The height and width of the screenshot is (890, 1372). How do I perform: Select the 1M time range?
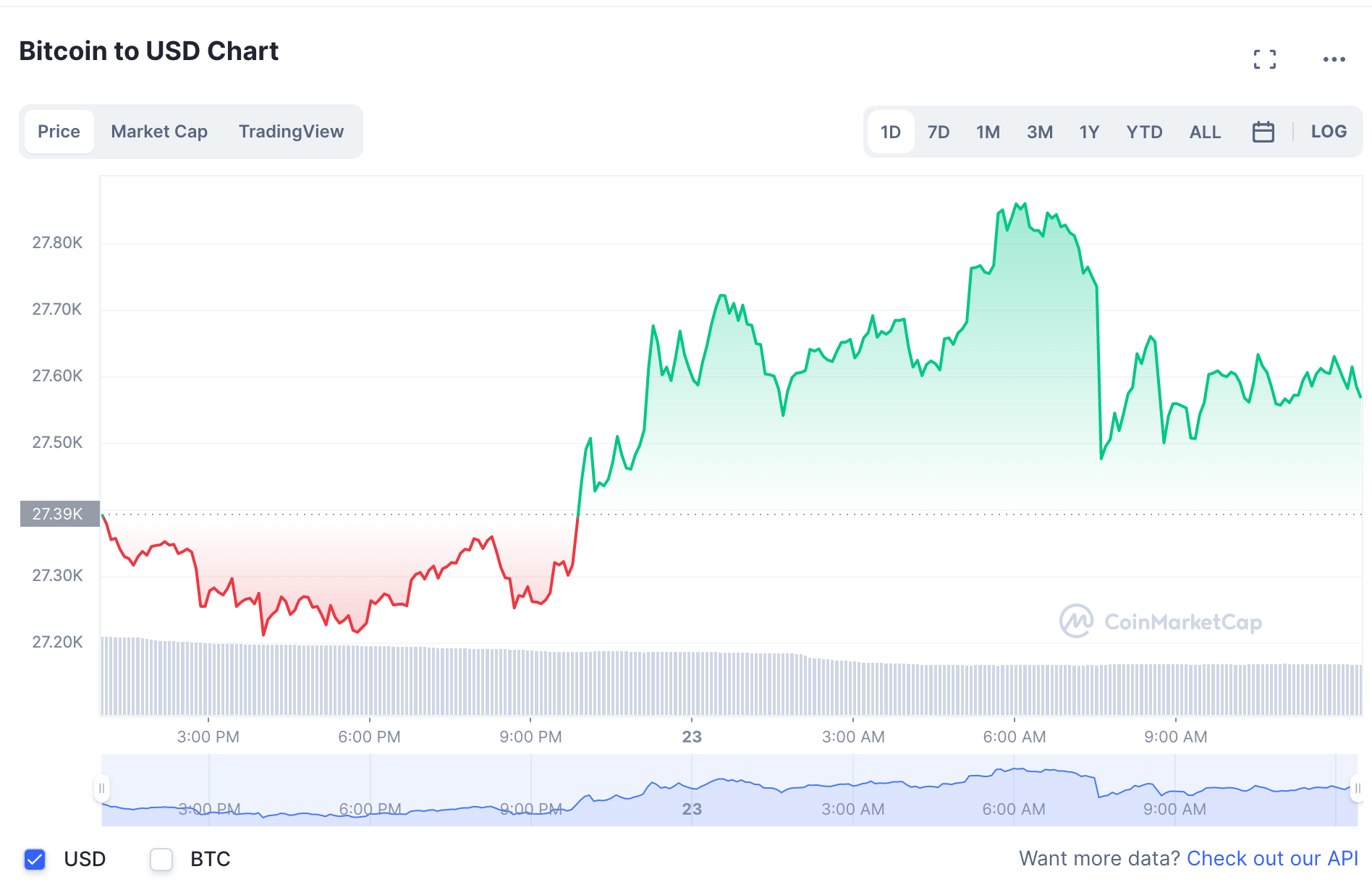pyautogui.click(x=988, y=132)
